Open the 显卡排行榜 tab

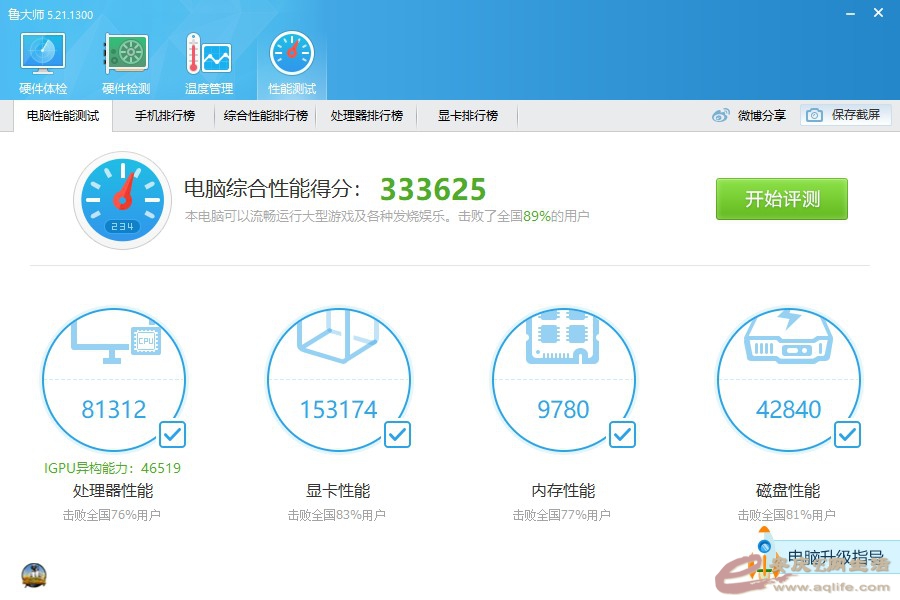point(467,116)
